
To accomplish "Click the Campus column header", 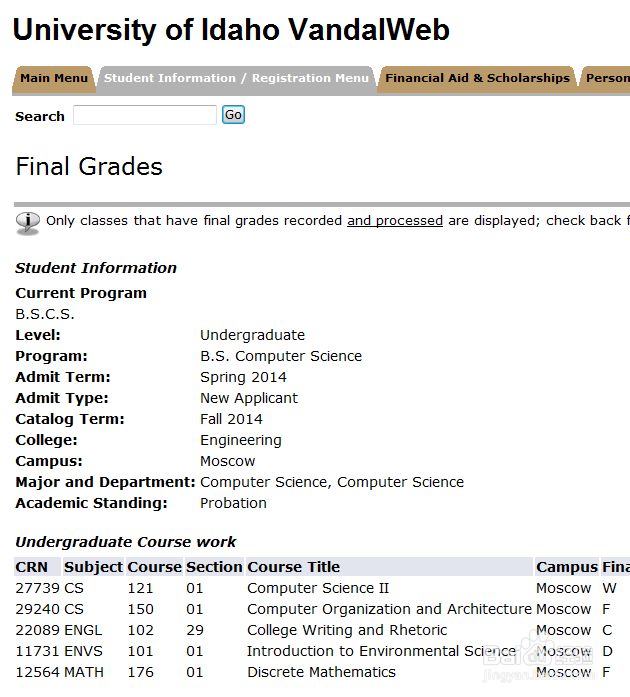I will coord(567,567).
